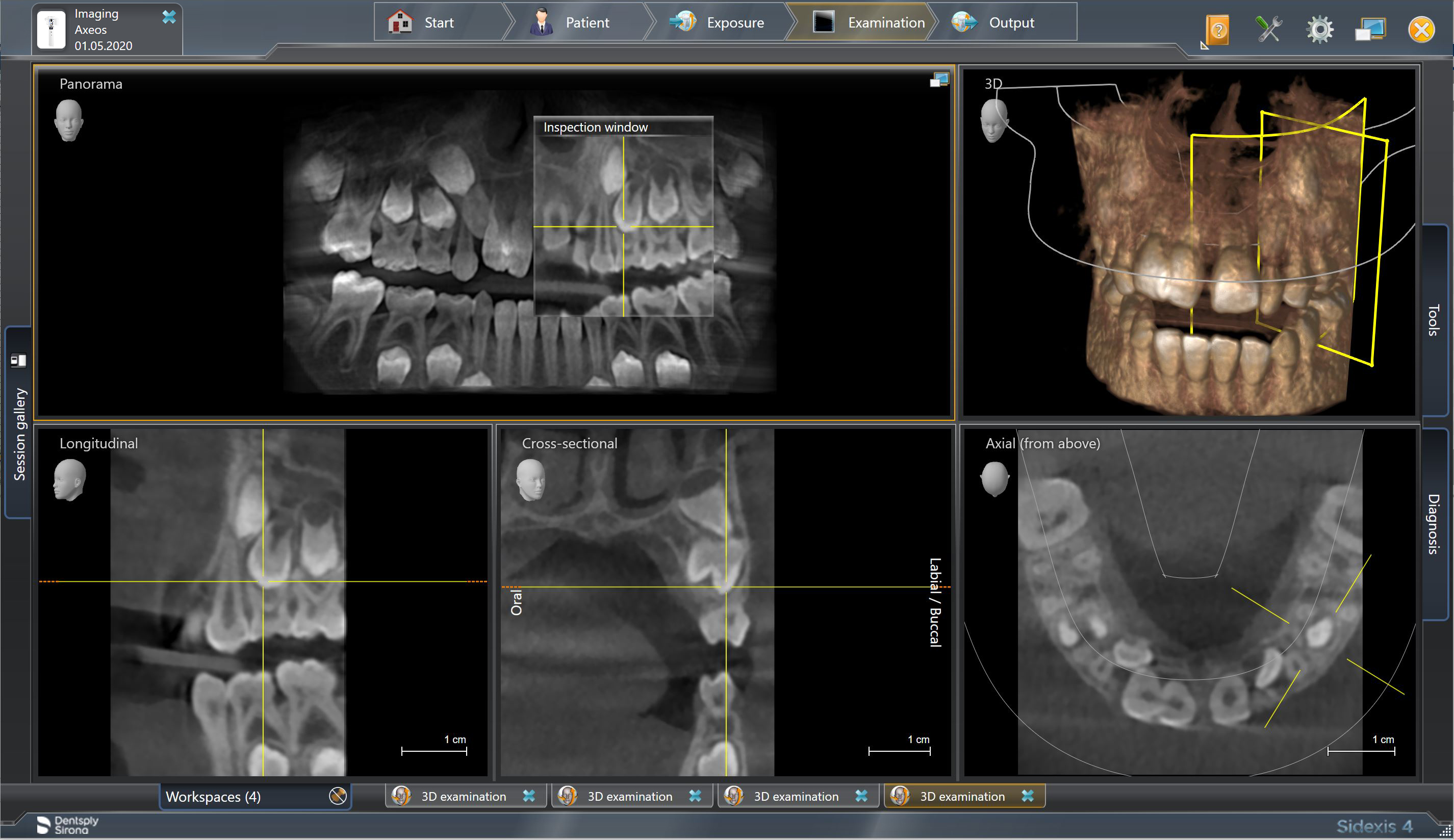
Task: Open the help book icon
Action: (x=1217, y=30)
